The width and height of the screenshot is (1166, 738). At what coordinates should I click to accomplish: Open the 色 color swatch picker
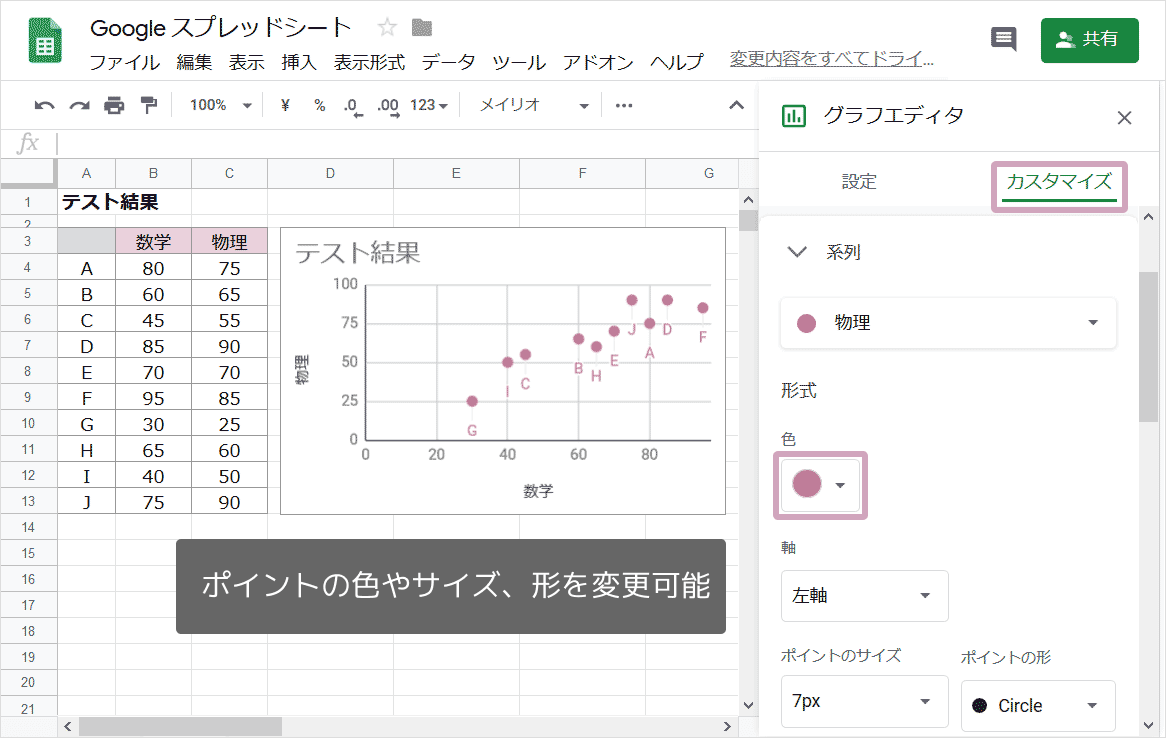tap(820, 485)
